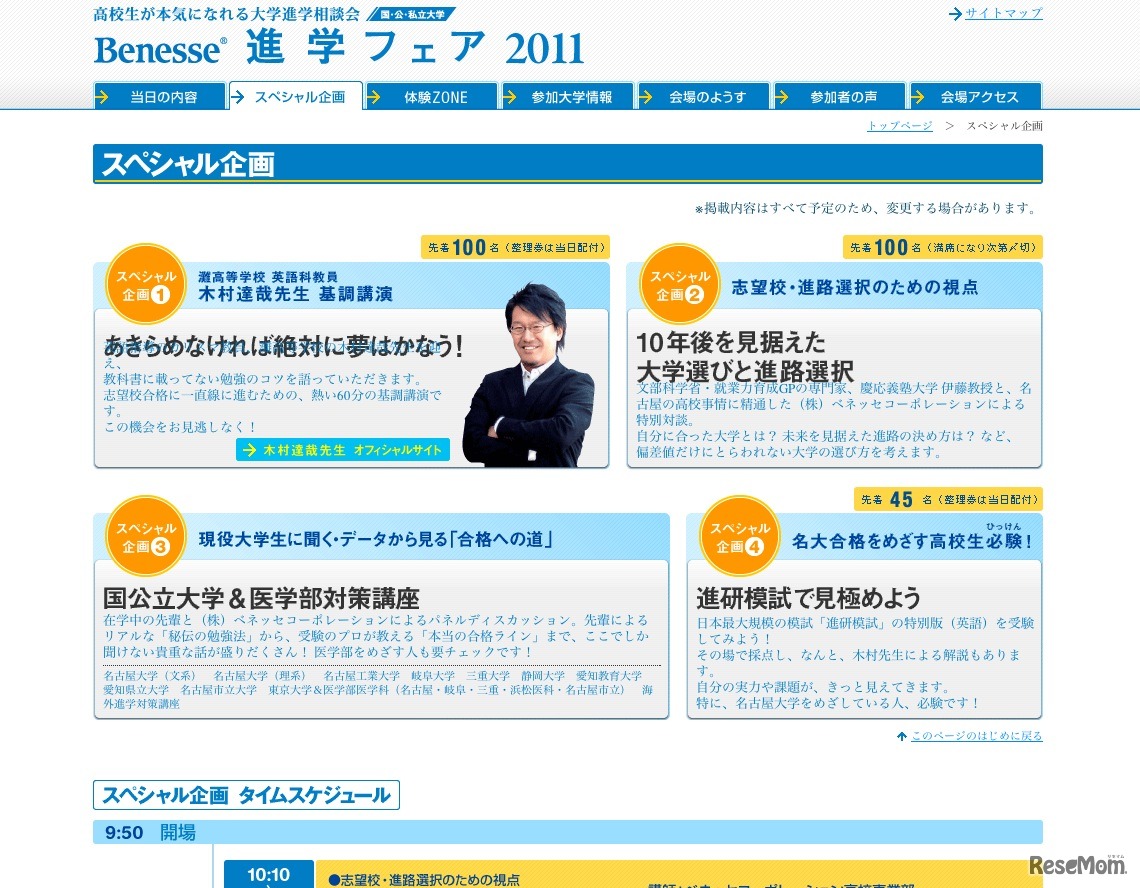Click the スペシャル企画3 orange badge
Viewport: 1140px width, 888px height.
[x=145, y=537]
